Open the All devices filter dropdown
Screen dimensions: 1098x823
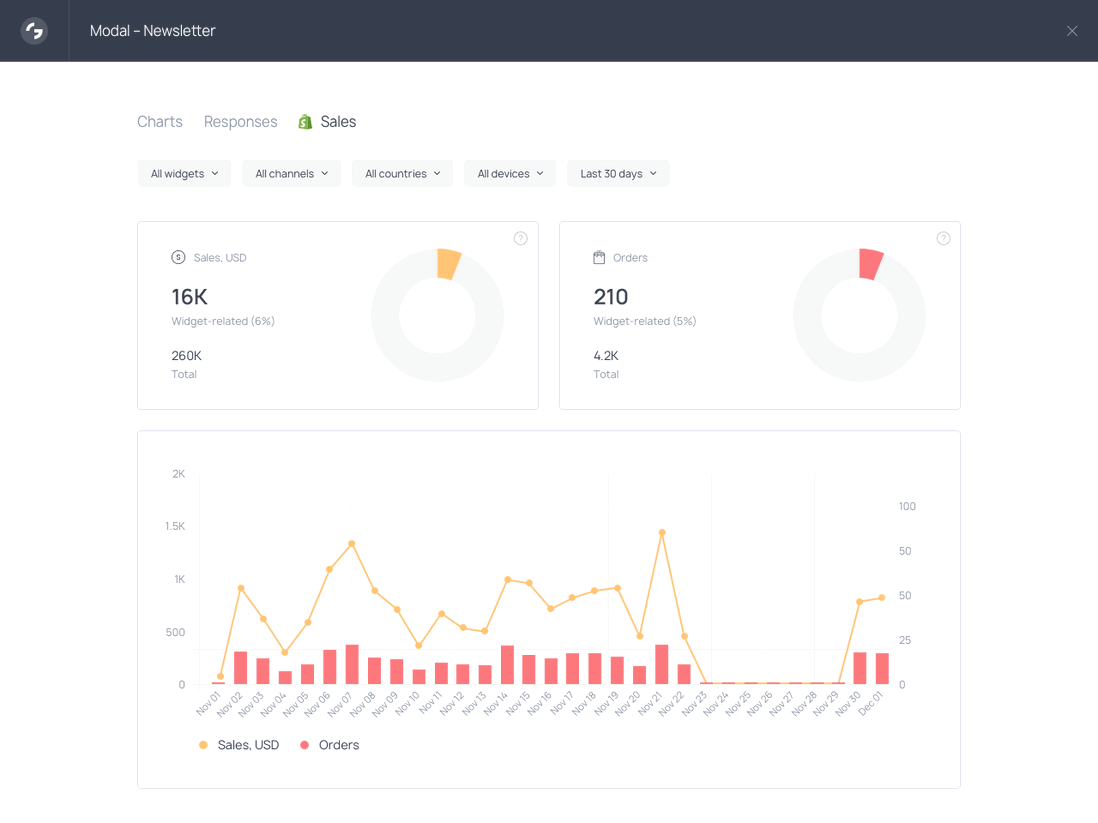[x=509, y=173]
